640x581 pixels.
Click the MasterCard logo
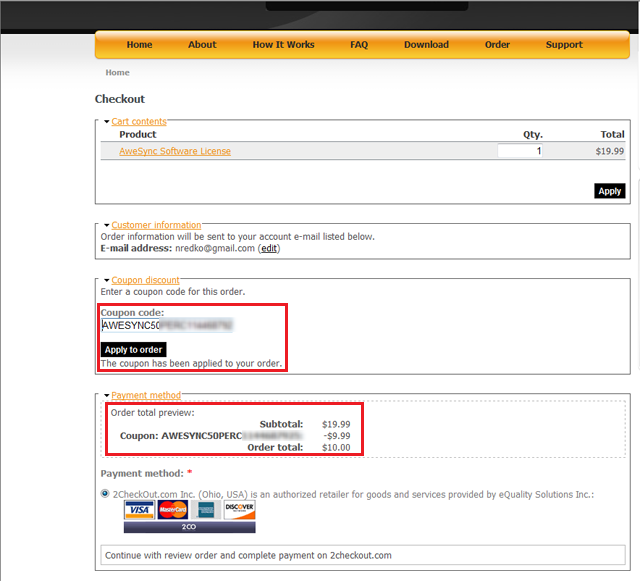coord(172,511)
